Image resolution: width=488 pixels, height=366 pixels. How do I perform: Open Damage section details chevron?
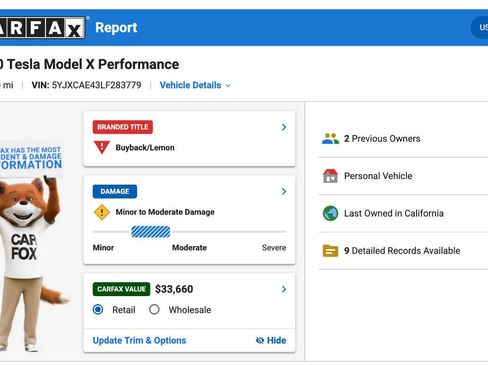point(284,191)
